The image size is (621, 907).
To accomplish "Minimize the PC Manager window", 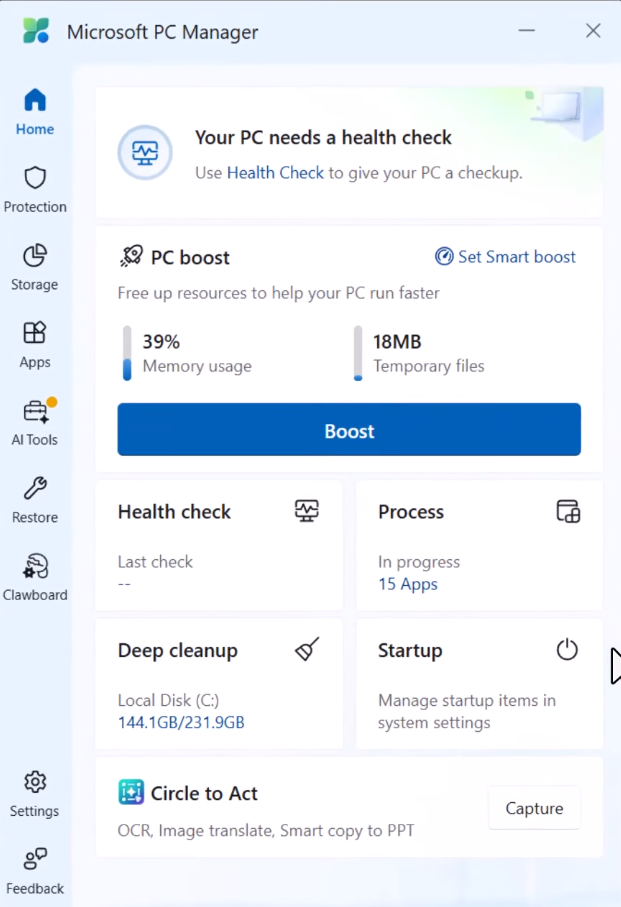I will [527, 31].
